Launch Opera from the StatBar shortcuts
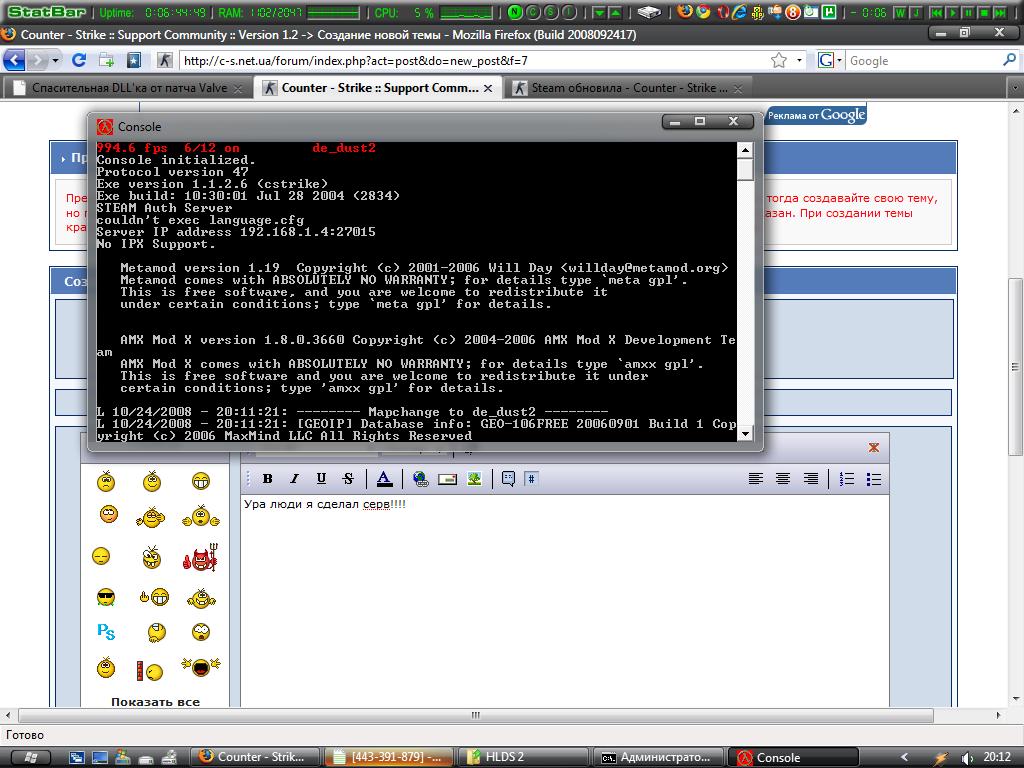The width and height of the screenshot is (1024, 768). coord(722,12)
